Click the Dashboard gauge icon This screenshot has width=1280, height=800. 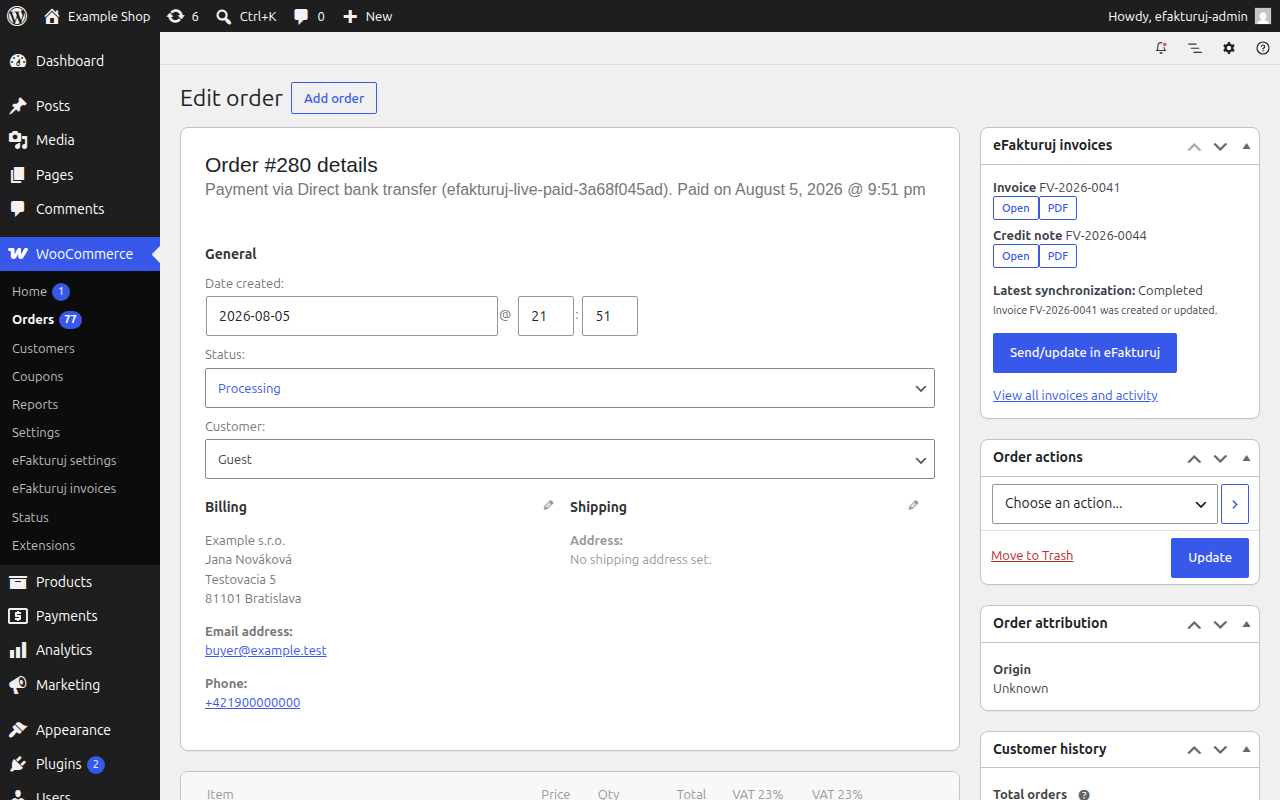[18, 61]
